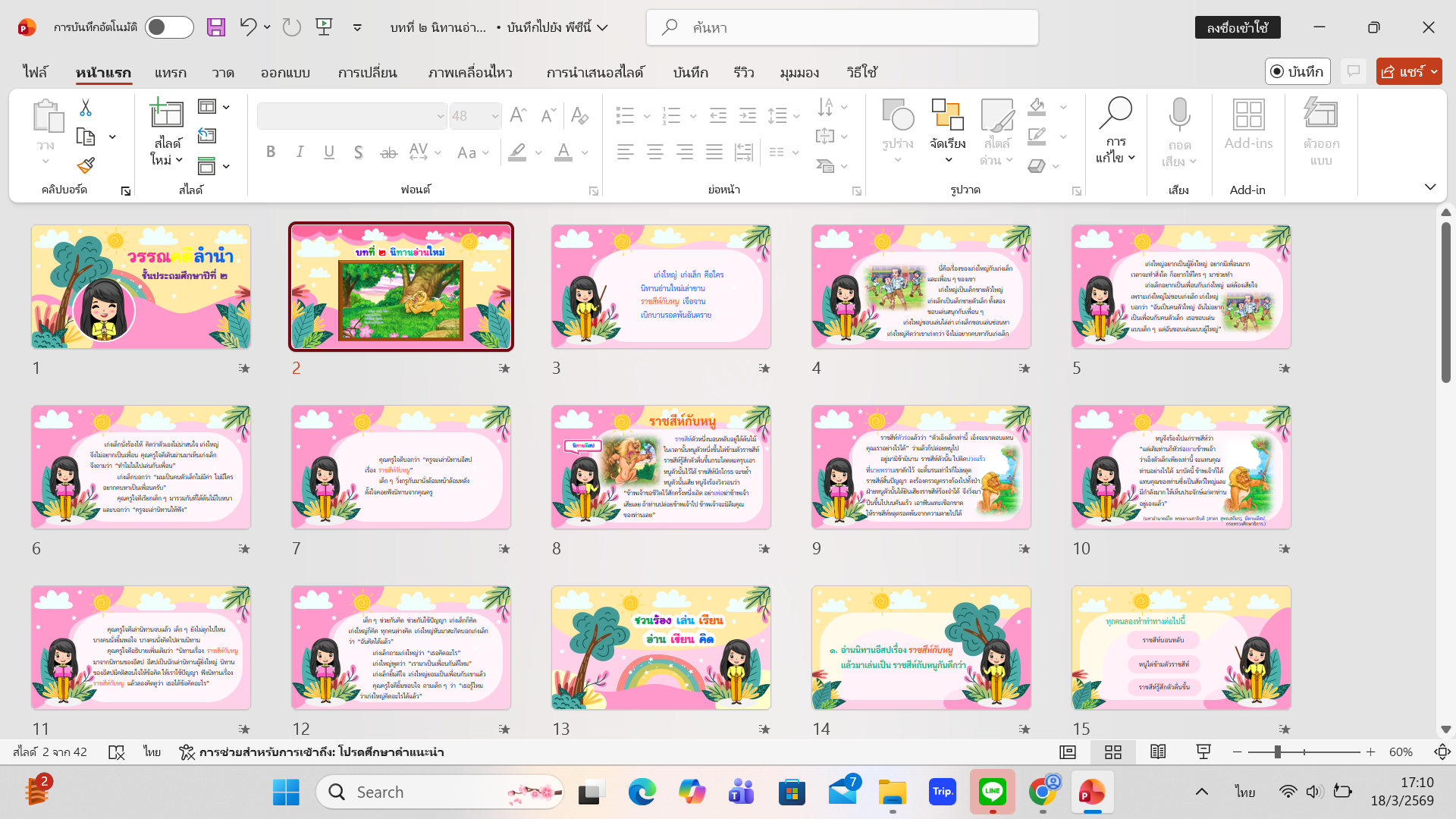Open LINE app from taskbar

(992, 792)
